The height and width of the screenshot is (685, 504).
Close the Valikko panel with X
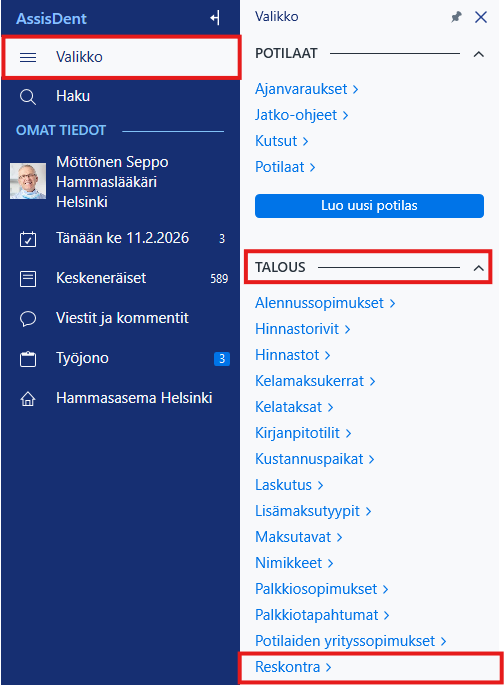[481, 17]
